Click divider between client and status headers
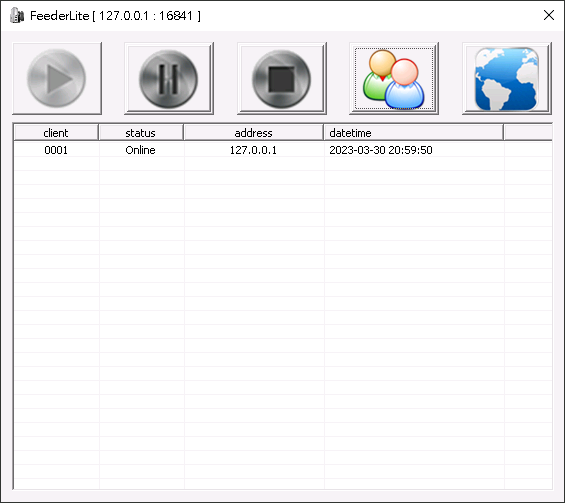Image resolution: width=565 pixels, height=503 pixels. (99, 133)
